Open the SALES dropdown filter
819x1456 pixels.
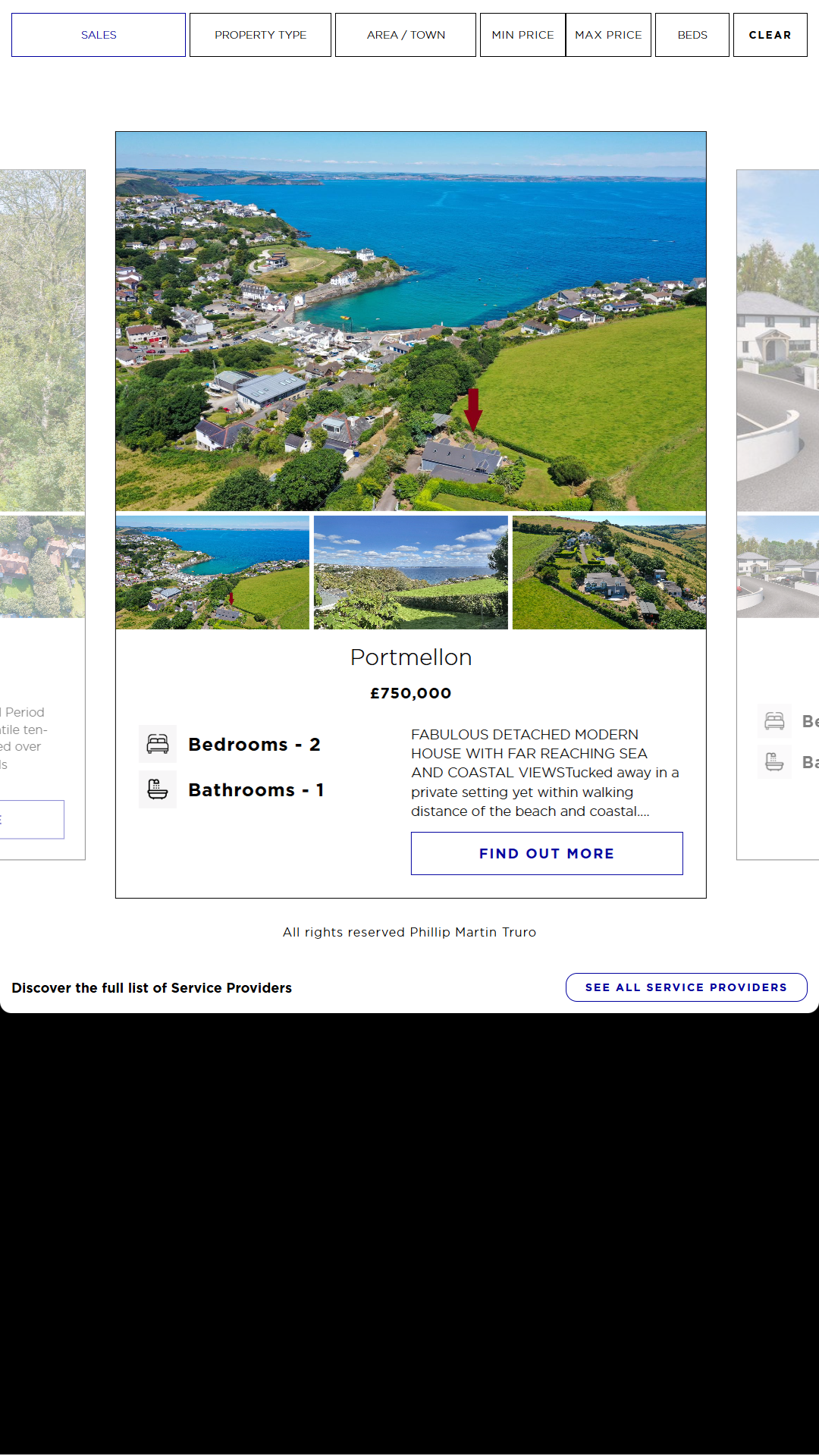click(99, 35)
